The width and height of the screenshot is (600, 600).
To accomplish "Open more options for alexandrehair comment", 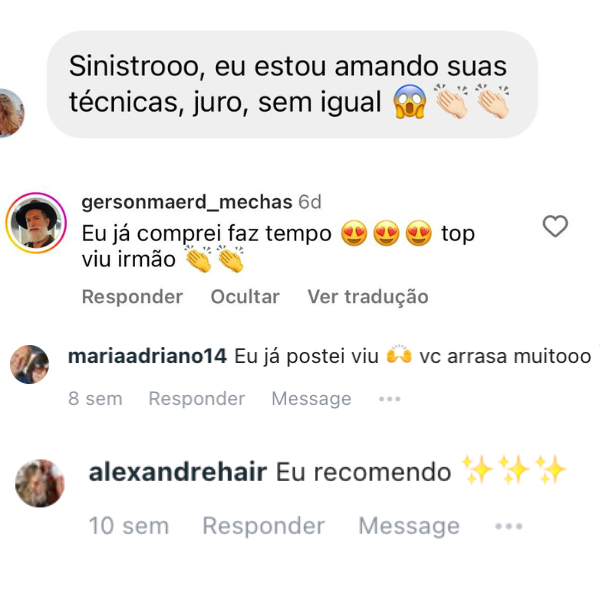I will pos(509,527).
